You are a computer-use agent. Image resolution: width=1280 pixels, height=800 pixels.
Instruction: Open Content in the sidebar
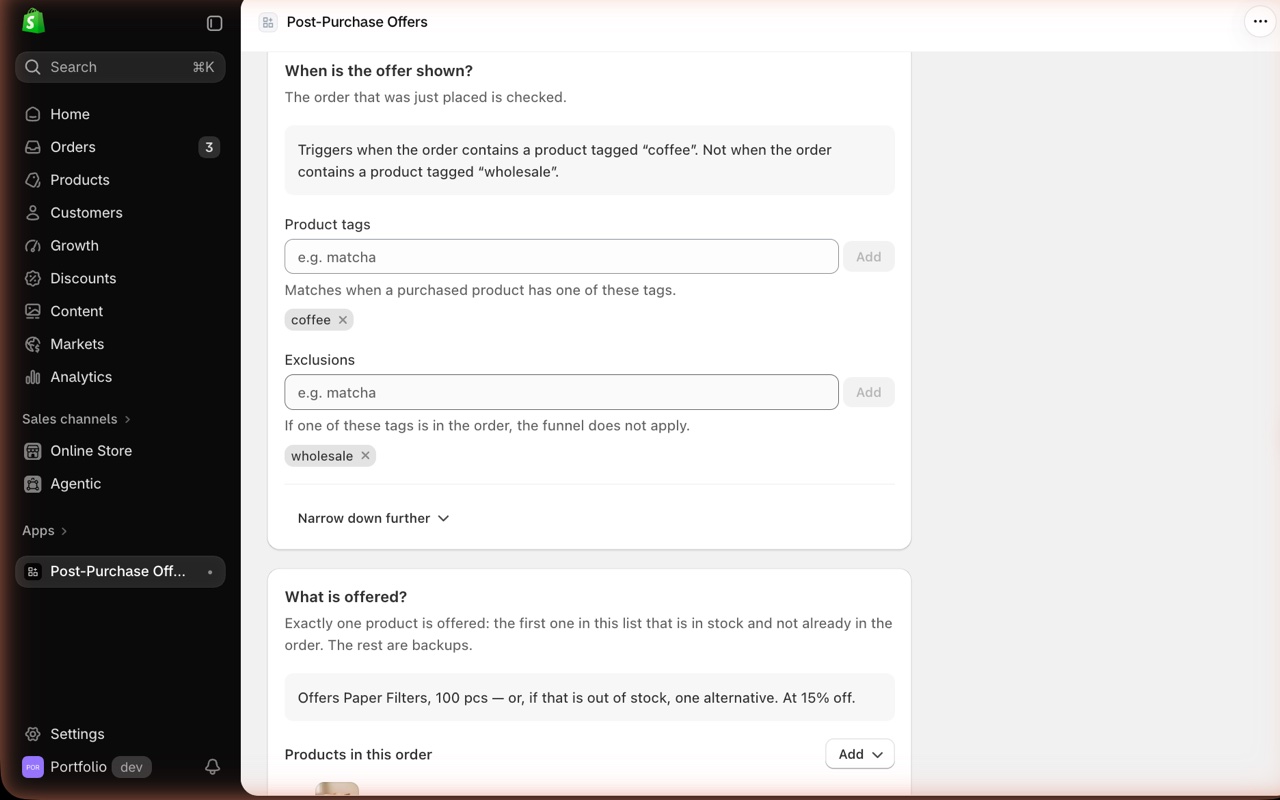120,311
